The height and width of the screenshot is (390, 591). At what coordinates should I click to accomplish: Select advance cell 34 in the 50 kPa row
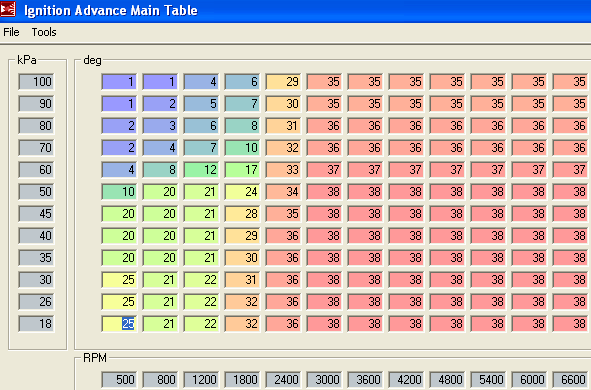tap(283, 191)
